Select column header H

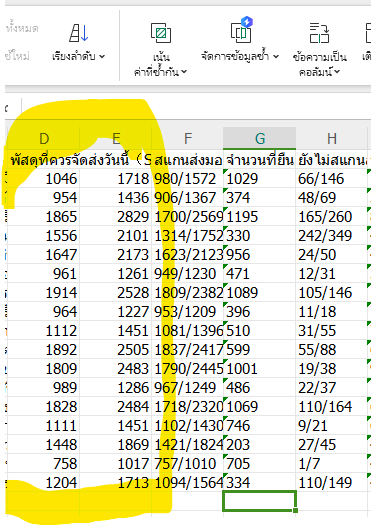tap(331, 139)
